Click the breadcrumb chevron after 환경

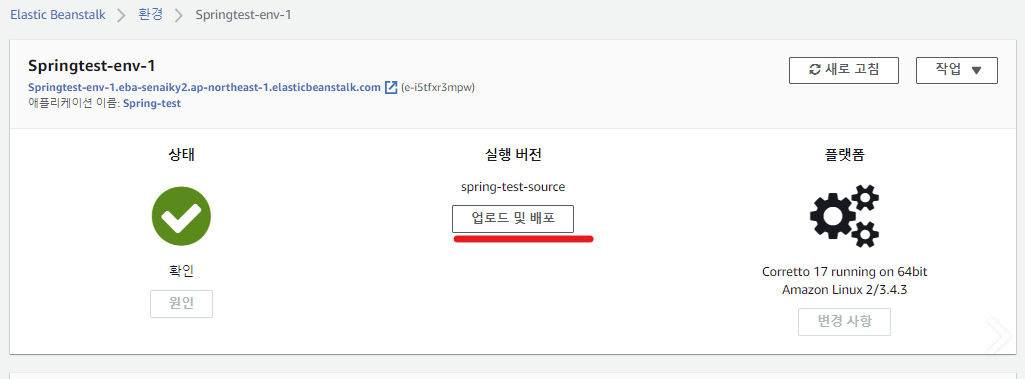[x=178, y=16]
